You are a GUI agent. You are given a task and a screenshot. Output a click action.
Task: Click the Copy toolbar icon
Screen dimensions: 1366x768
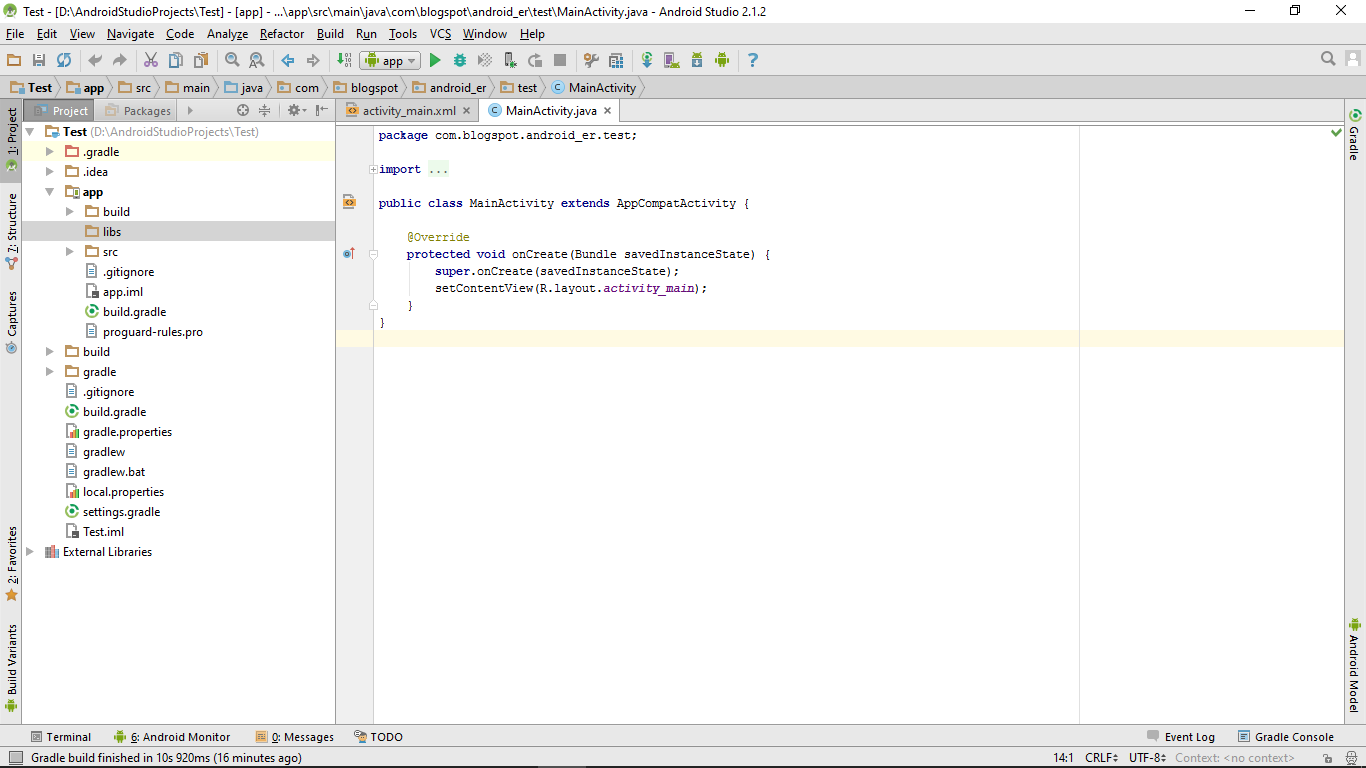[176, 60]
